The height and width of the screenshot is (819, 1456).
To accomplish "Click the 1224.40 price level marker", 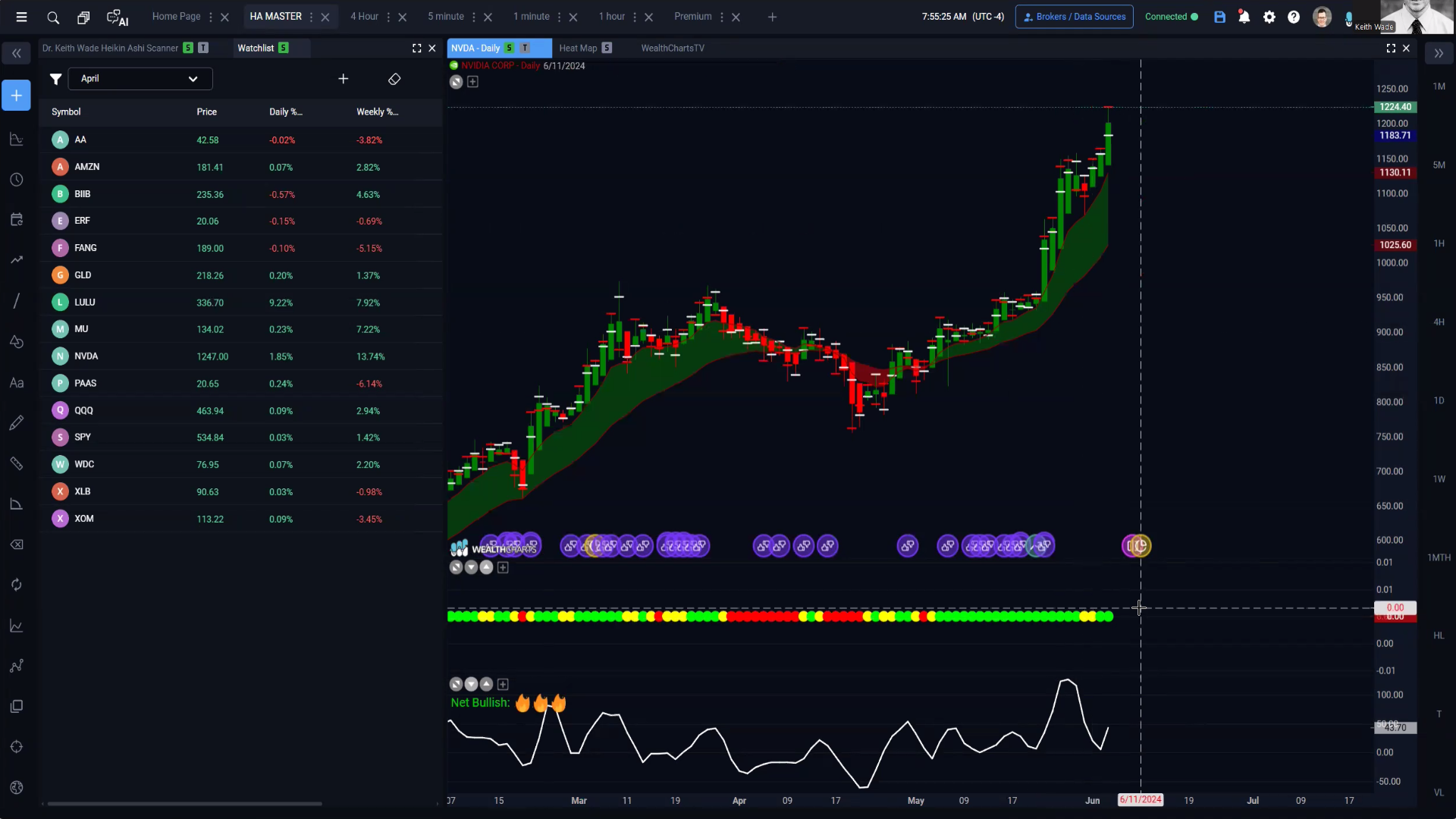I will click(1395, 107).
